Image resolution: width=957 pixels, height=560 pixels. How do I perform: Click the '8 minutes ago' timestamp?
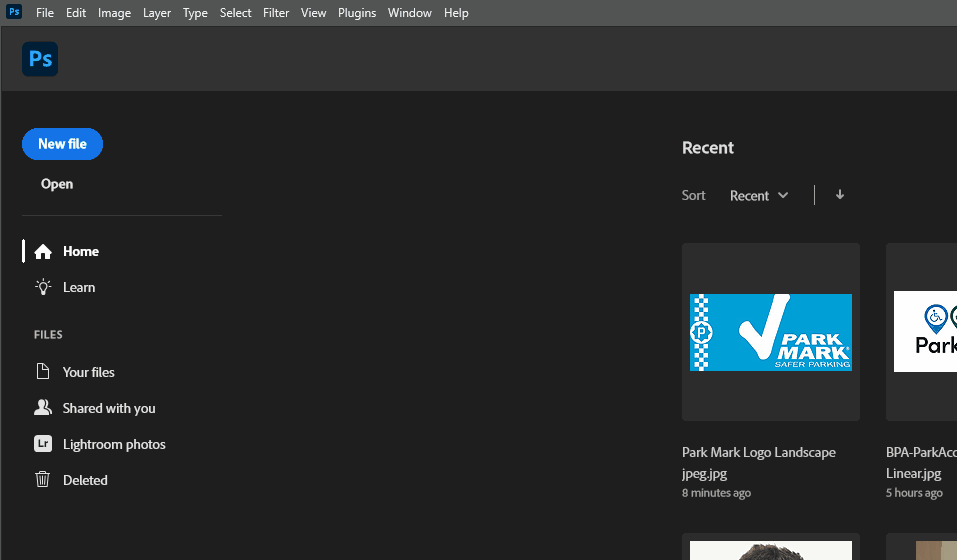point(716,493)
